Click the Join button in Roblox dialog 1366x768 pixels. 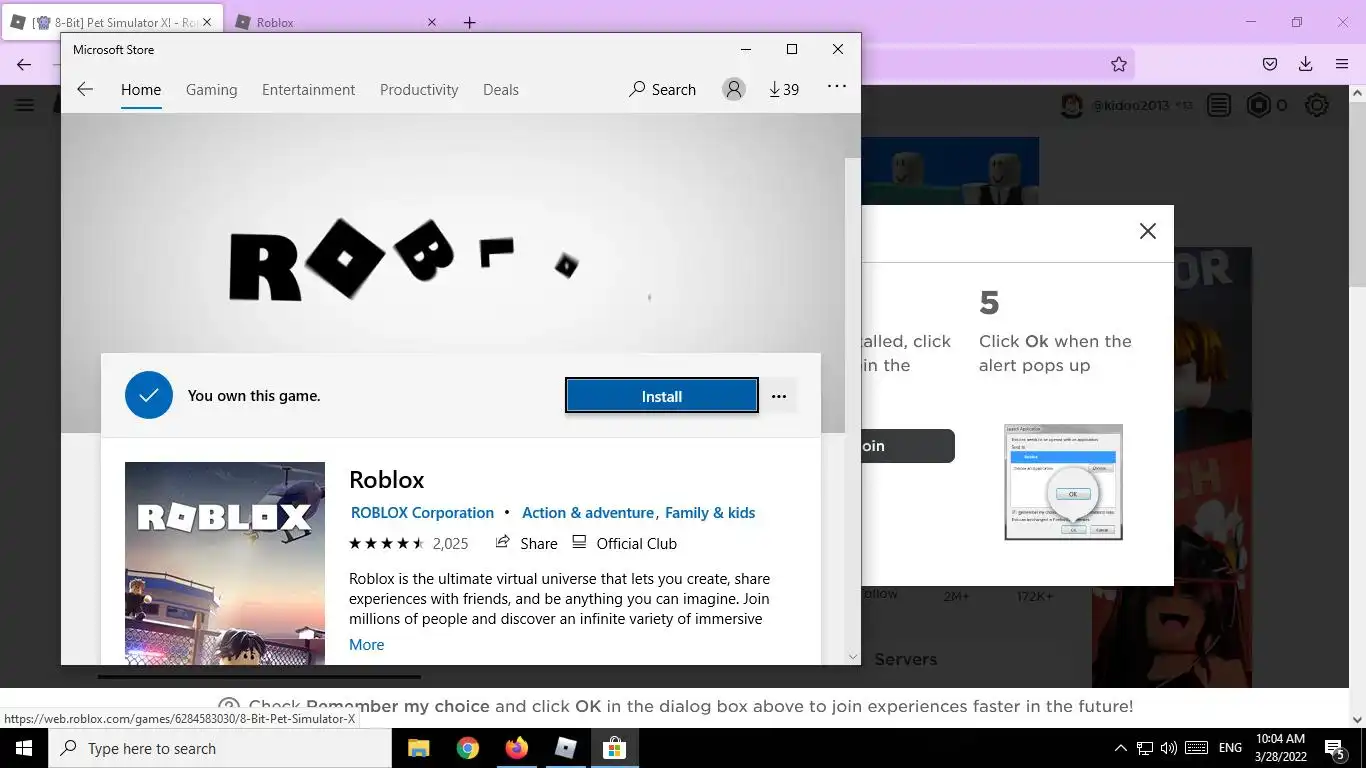[908, 446]
